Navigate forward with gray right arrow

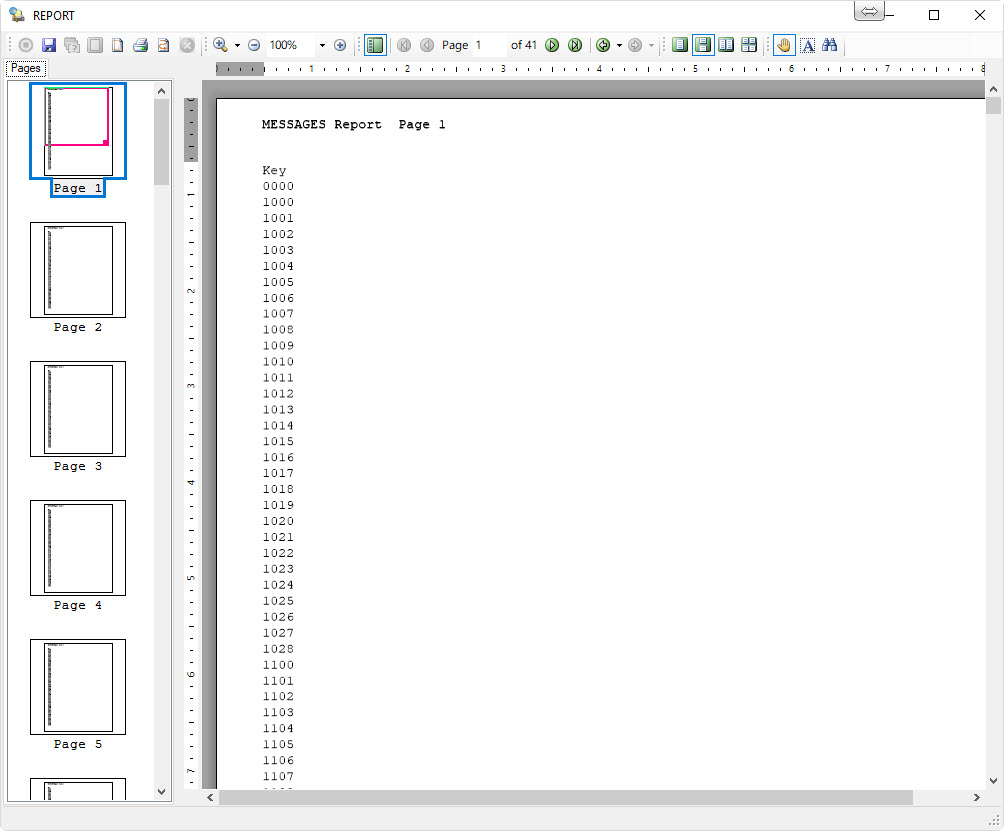(635, 45)
